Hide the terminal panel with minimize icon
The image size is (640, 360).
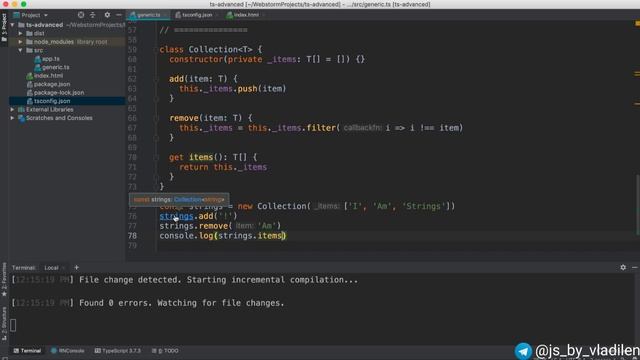(x=634, y=267)
